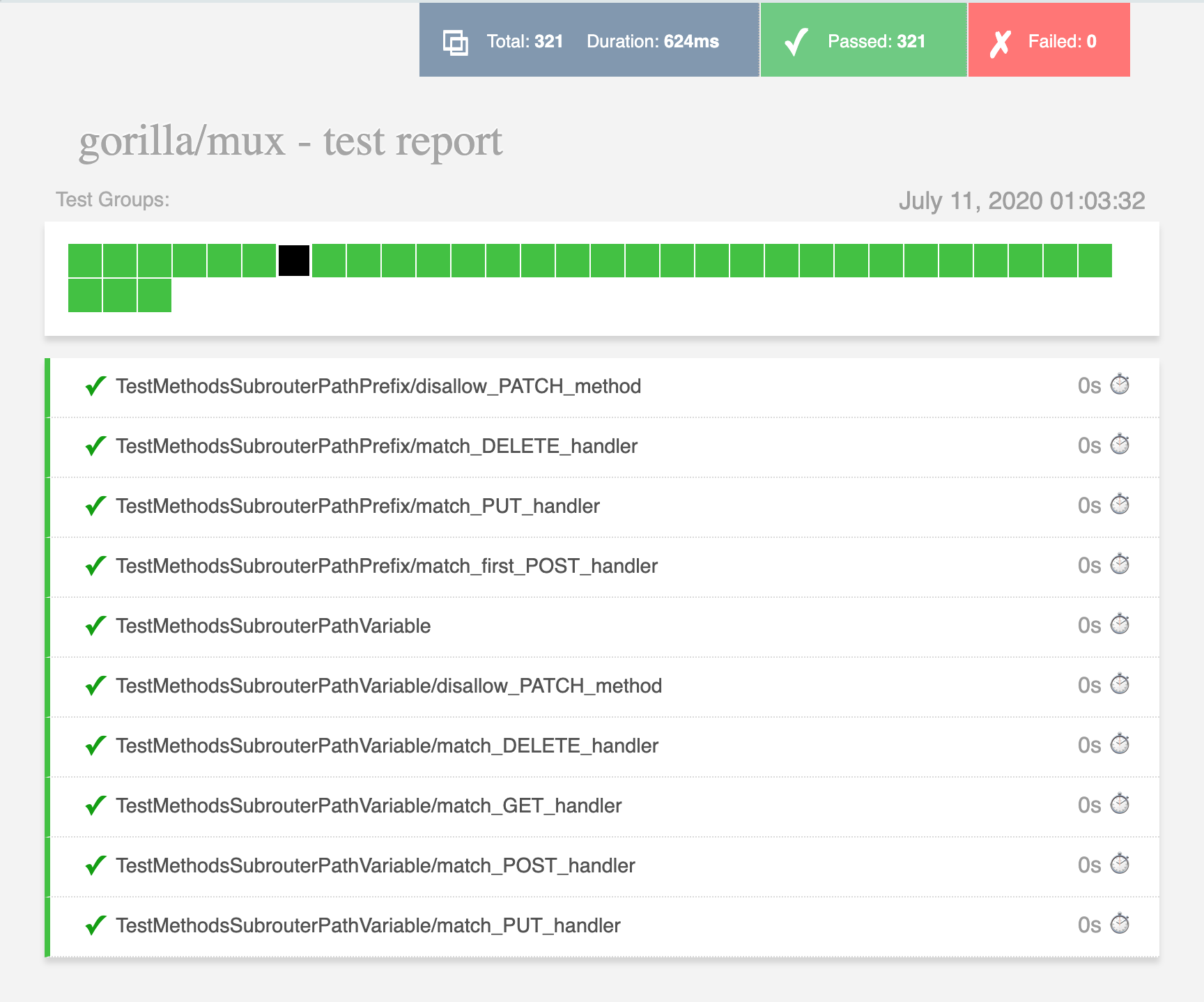Expand the match_first_POST_handler test row
The height and width of the screenshot is (1002, 1204).
pyautogui.click(x=387, y=566)
